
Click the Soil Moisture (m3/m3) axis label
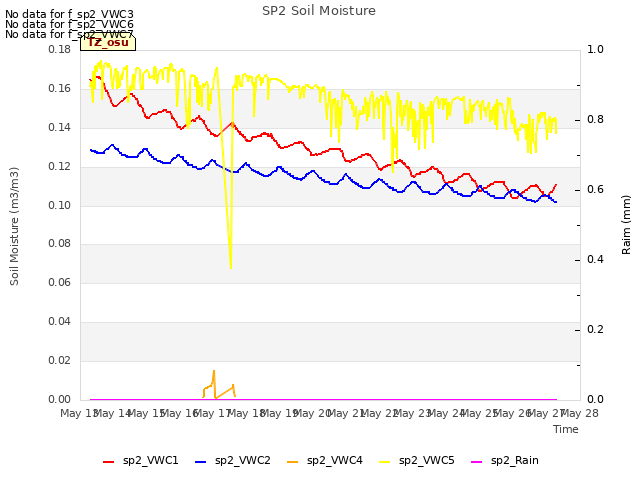click(14, 226)
